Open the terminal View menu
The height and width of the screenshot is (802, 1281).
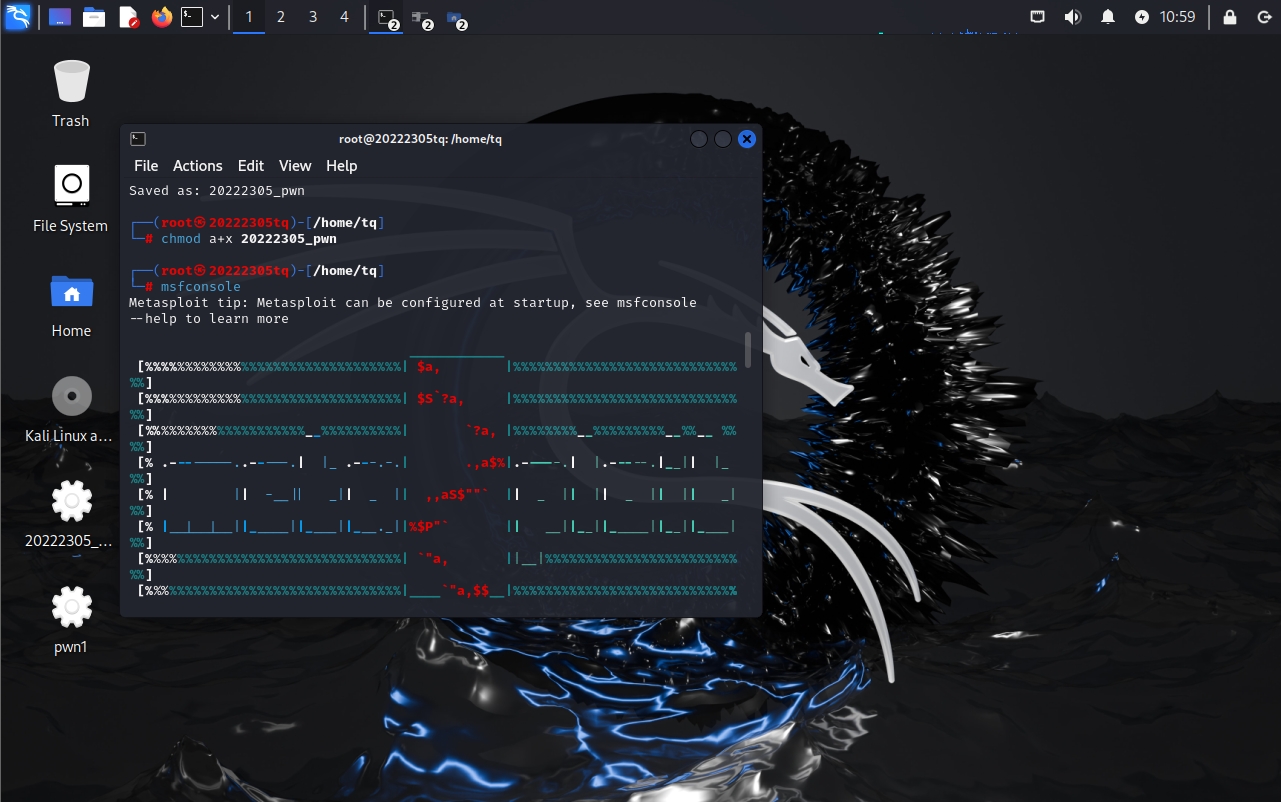(x=295, y=166)
